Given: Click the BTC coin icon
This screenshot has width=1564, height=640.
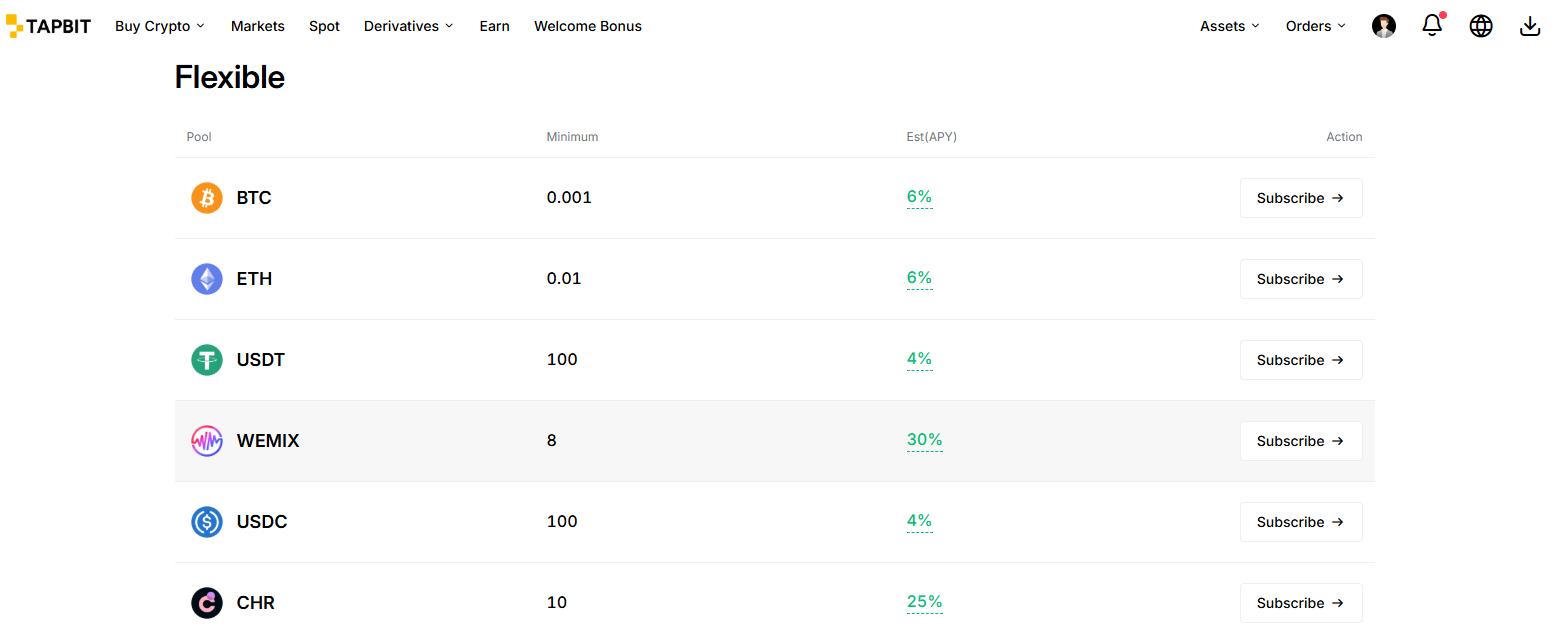Looking at the screenshot, I should (x=207, y=198).
